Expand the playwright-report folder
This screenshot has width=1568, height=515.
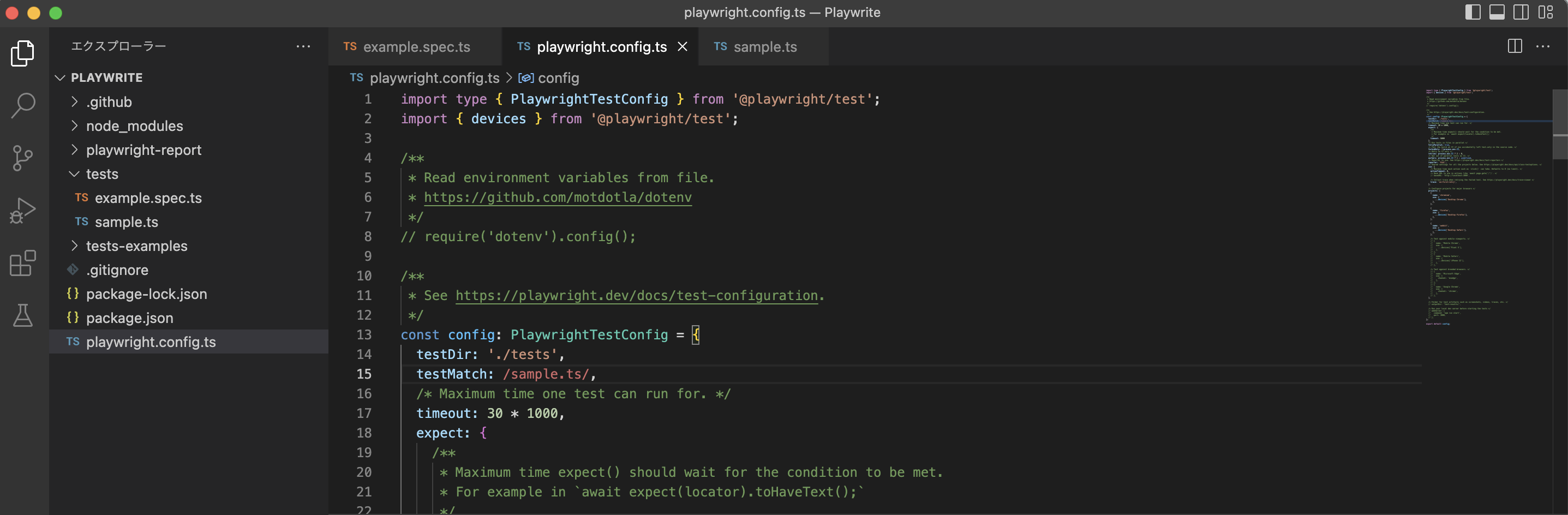[189, 149]
